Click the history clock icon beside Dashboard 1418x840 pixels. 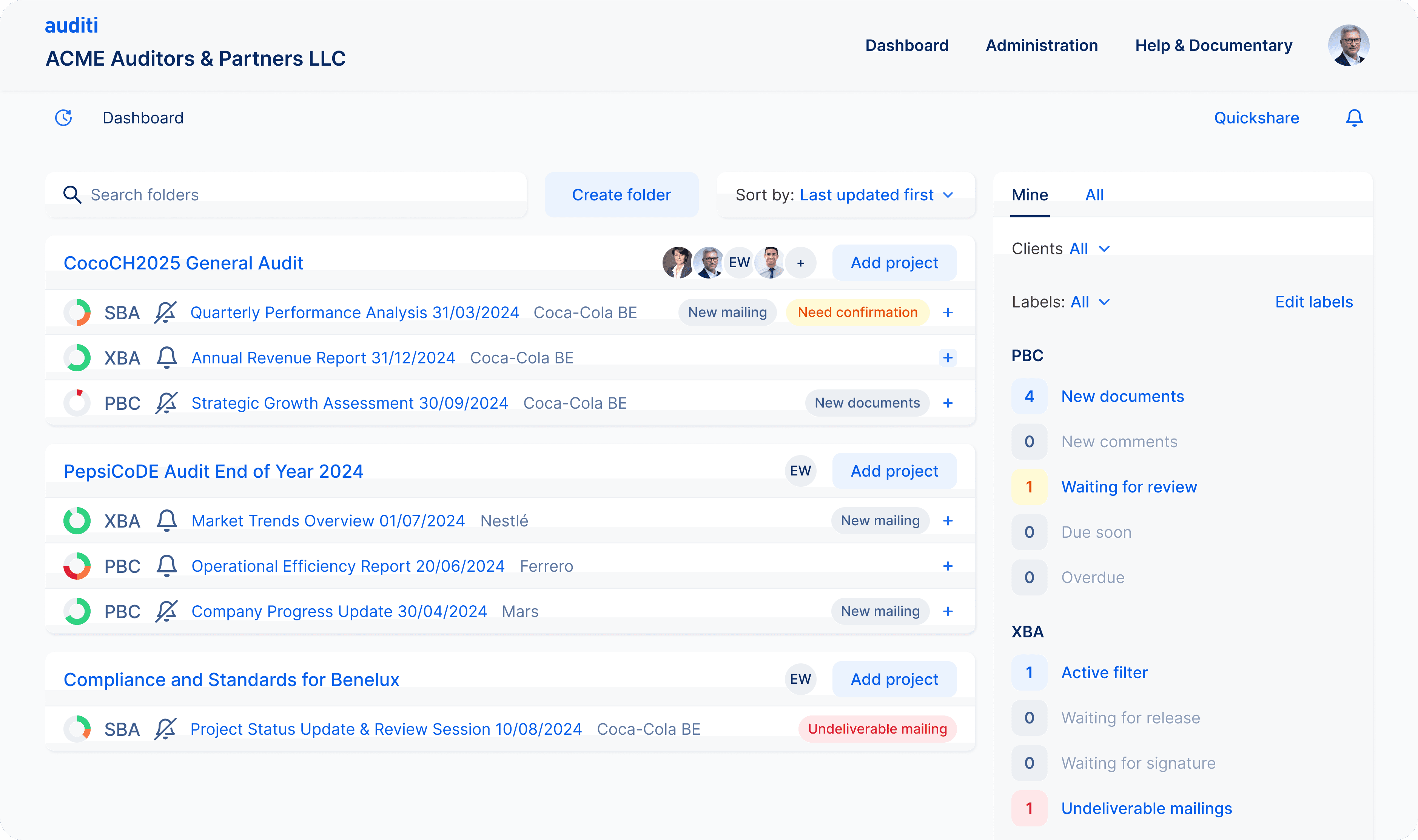tap(63, 118)
